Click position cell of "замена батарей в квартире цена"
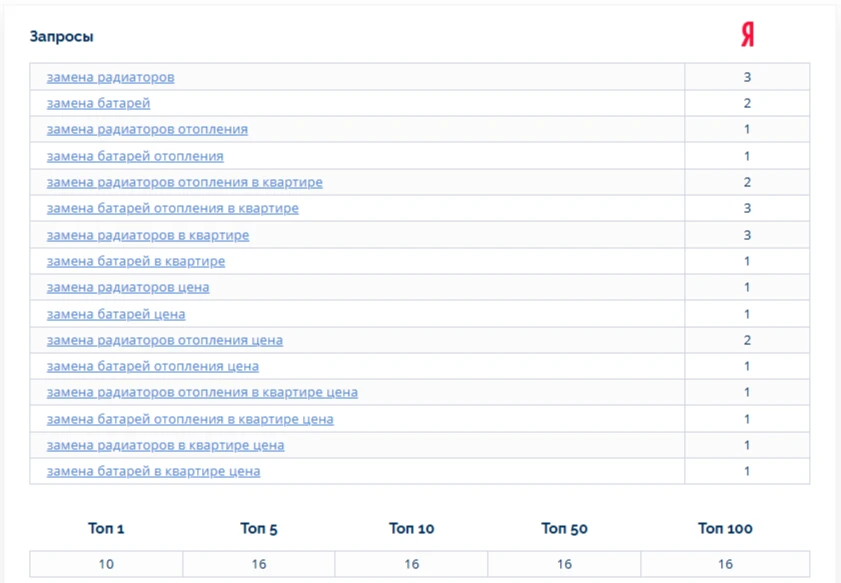Viewport: 841px width, 583px height. coord(747,471)
